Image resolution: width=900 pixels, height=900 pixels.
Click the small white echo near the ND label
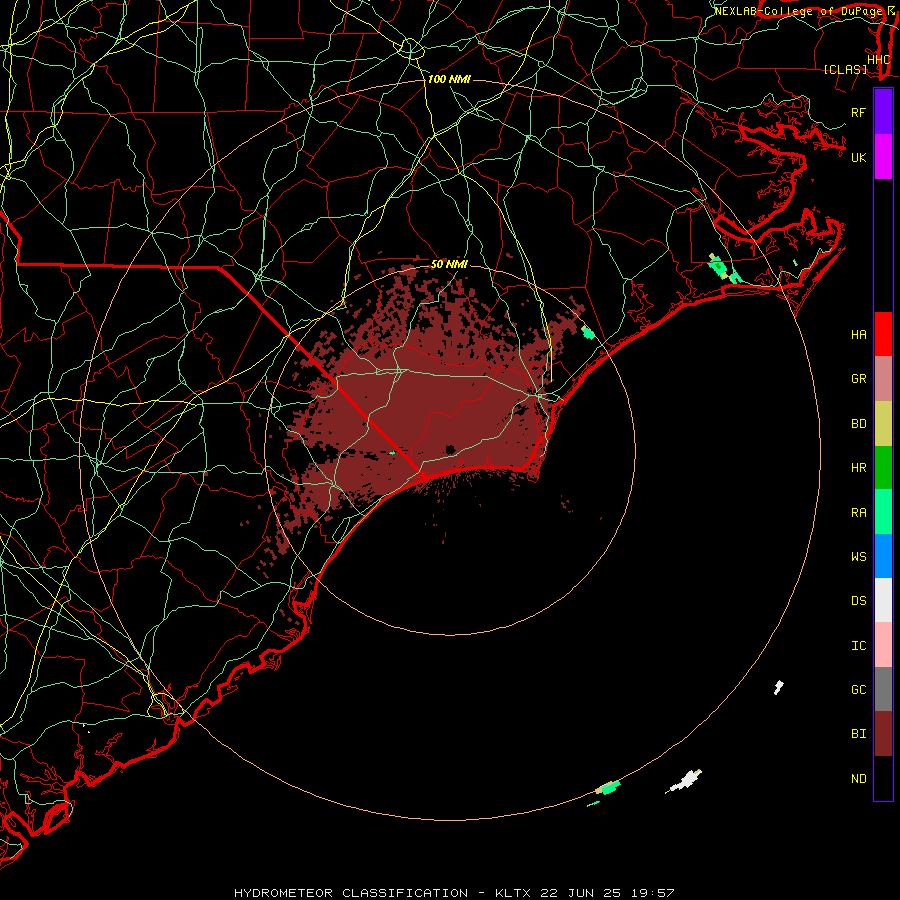pos(778,686)
